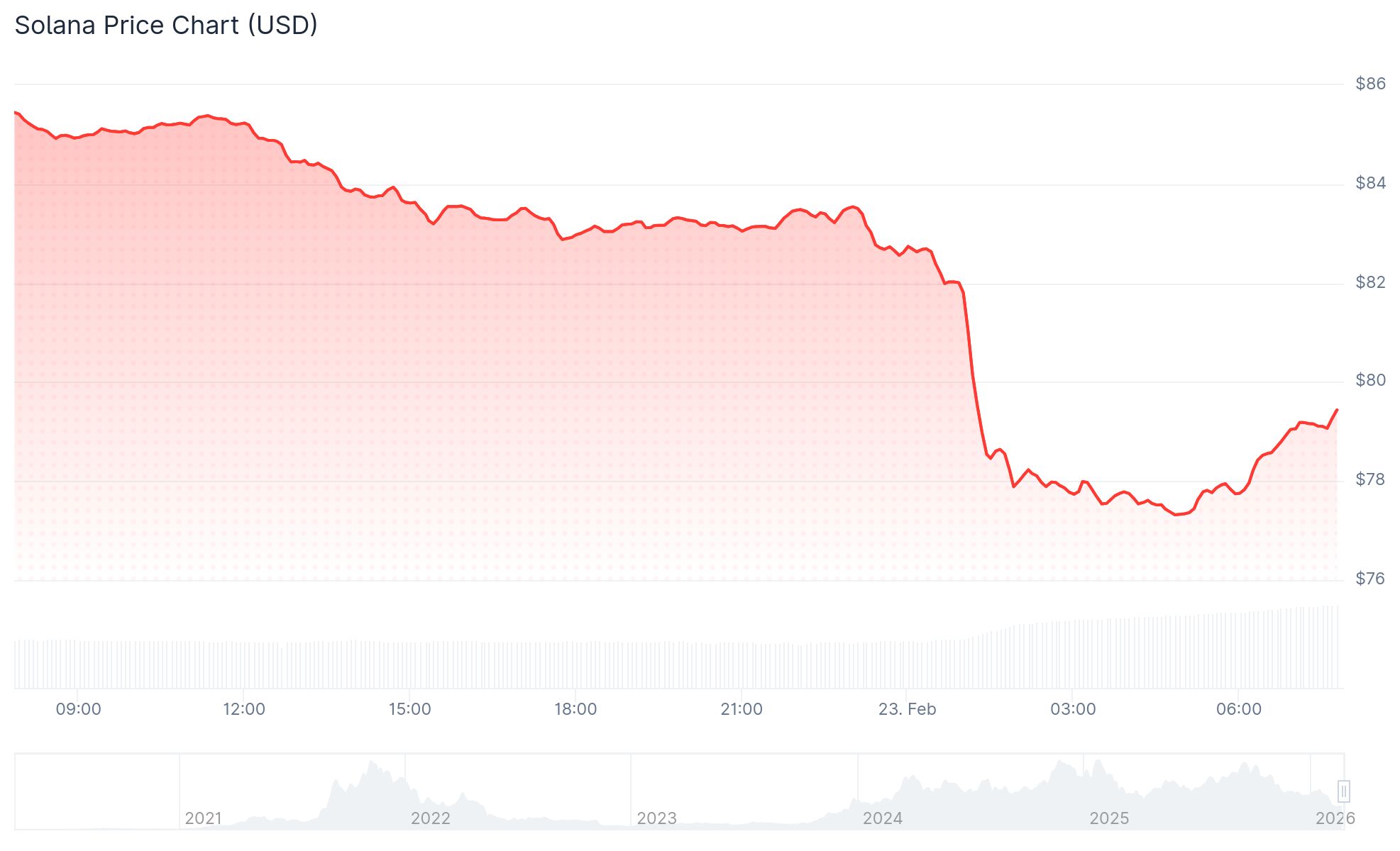Click the 23. Feb date label
1400x851 pixels.
pyautogui.click(x=907, y=709)
